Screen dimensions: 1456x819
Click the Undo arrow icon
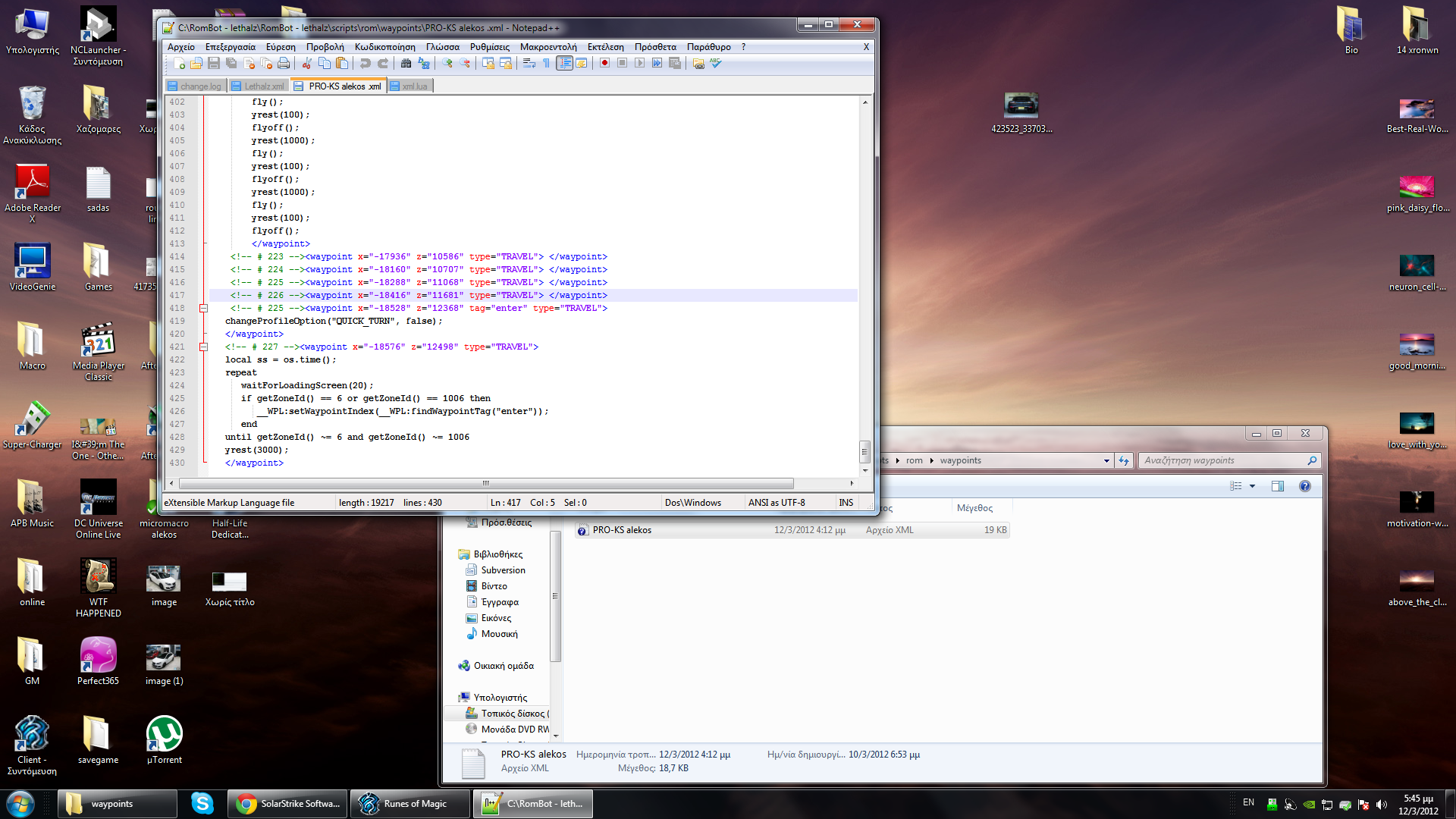(x=366, y=64)
